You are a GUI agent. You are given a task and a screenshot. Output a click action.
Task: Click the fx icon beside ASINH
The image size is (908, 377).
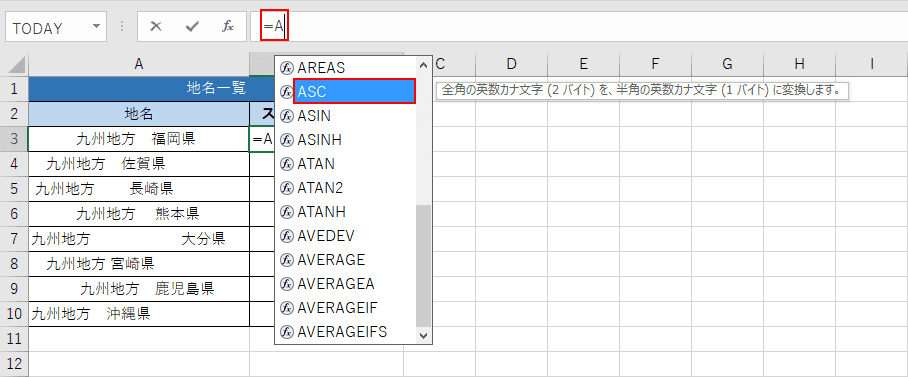coord(287,140)
